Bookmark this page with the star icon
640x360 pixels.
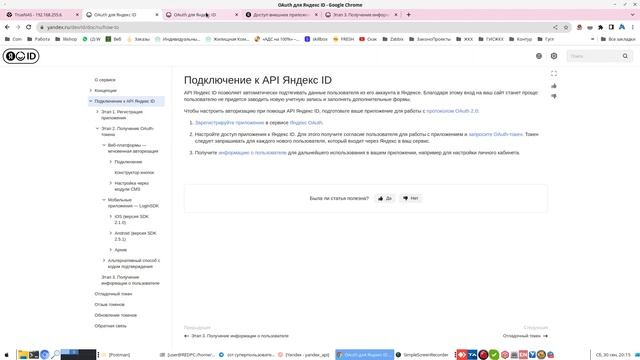566,27
